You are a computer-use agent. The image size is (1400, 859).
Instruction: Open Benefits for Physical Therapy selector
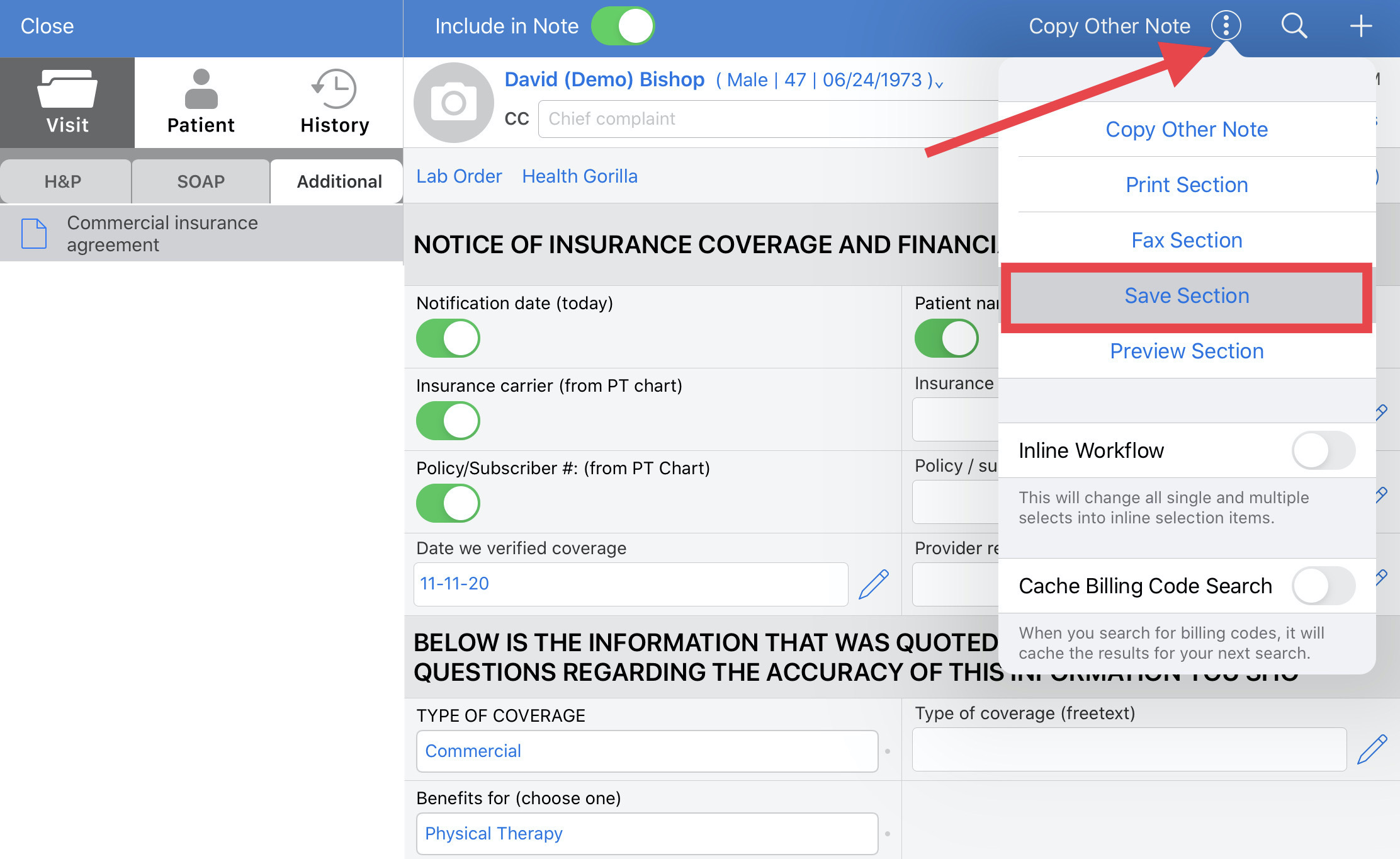647,833
